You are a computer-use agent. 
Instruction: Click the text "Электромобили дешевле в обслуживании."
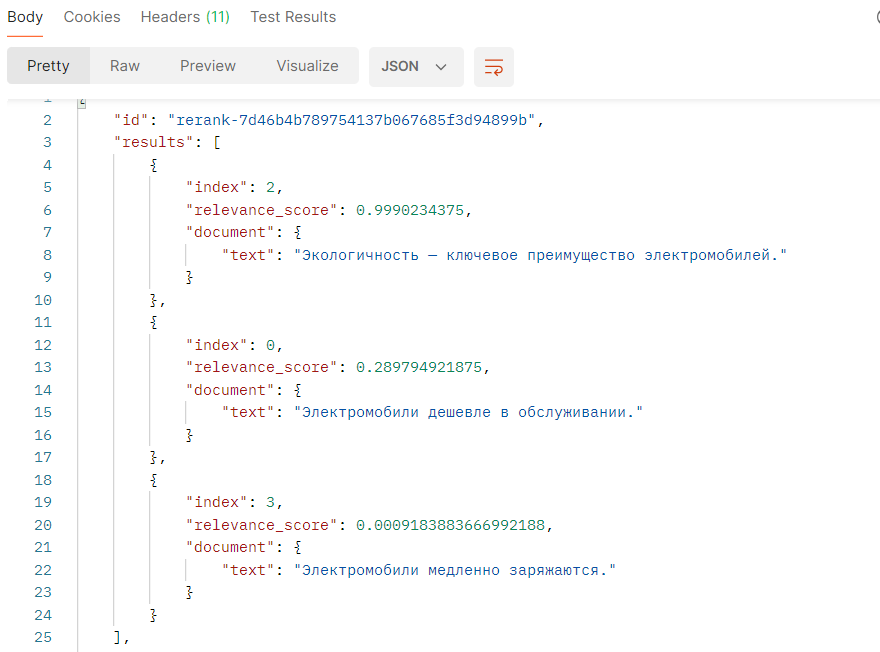(x=467, y=412)
